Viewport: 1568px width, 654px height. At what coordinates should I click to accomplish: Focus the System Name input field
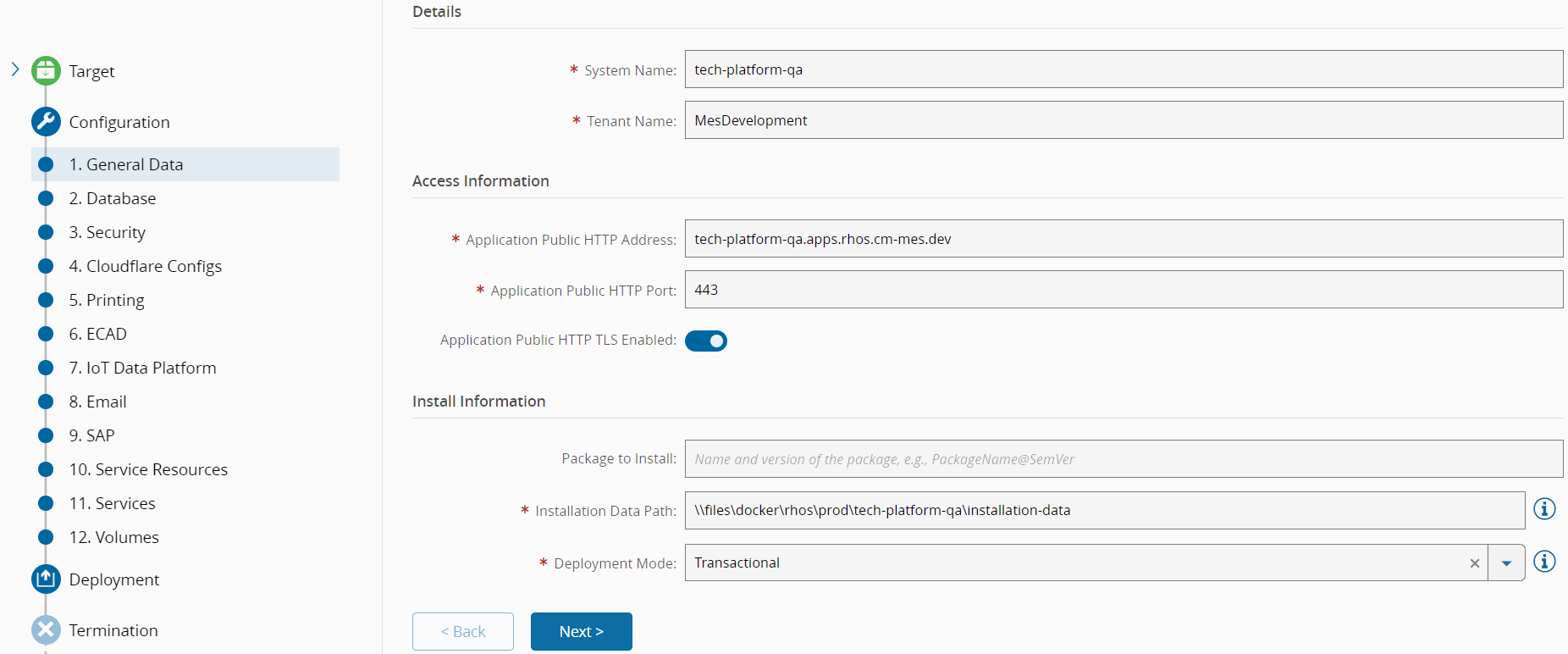(x=1123, y=69)
